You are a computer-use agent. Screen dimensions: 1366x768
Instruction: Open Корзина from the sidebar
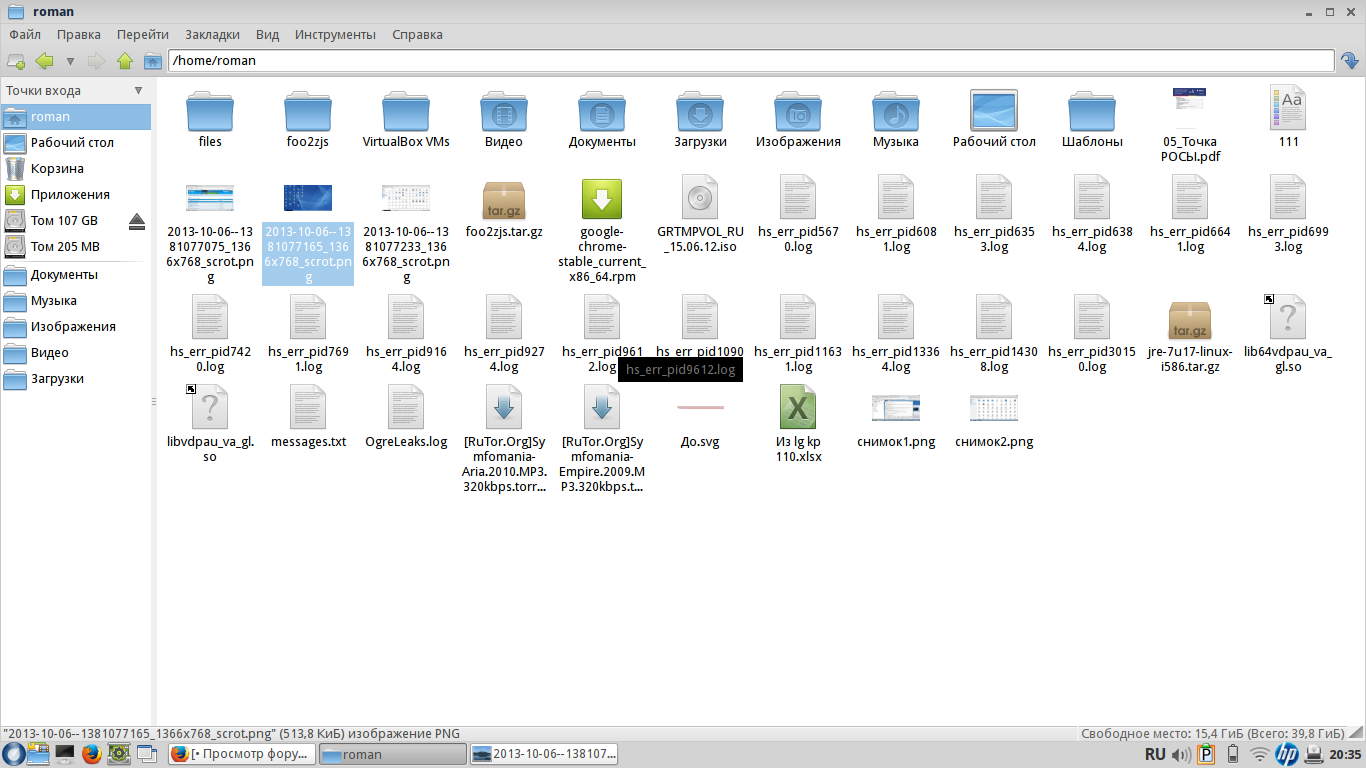click(x=76, y=168)
